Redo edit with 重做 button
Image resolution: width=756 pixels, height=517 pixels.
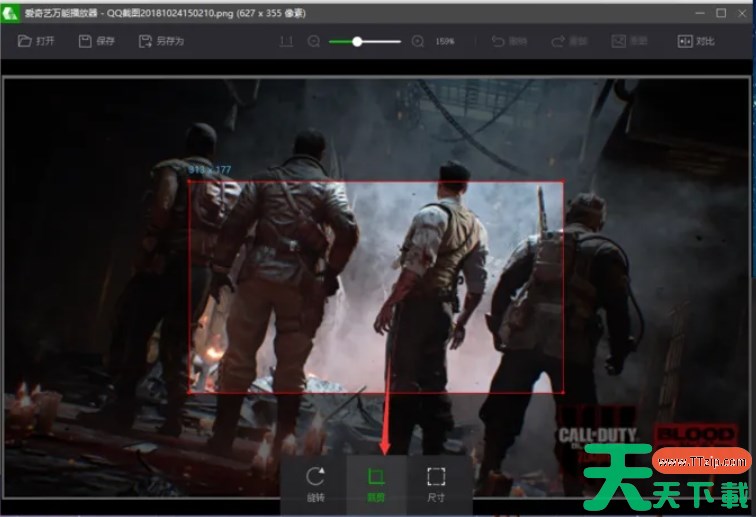pos(569,42)
